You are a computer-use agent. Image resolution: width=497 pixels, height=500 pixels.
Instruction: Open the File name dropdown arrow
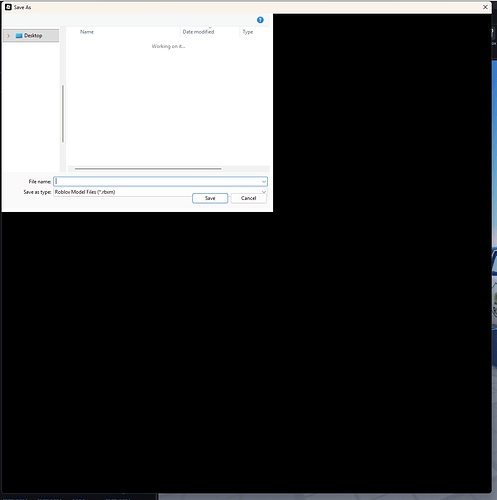pos(264,182)
